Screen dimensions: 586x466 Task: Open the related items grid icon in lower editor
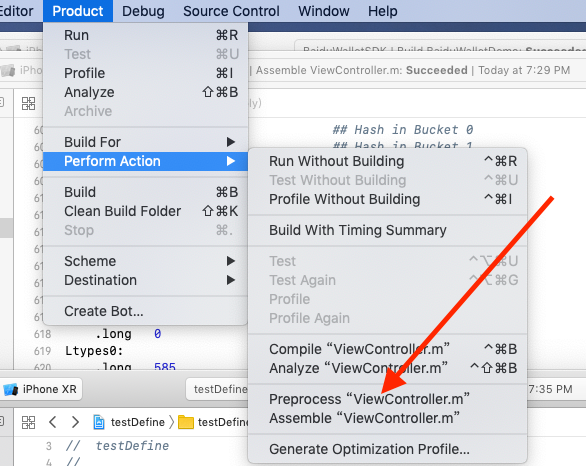coord(28,422)
